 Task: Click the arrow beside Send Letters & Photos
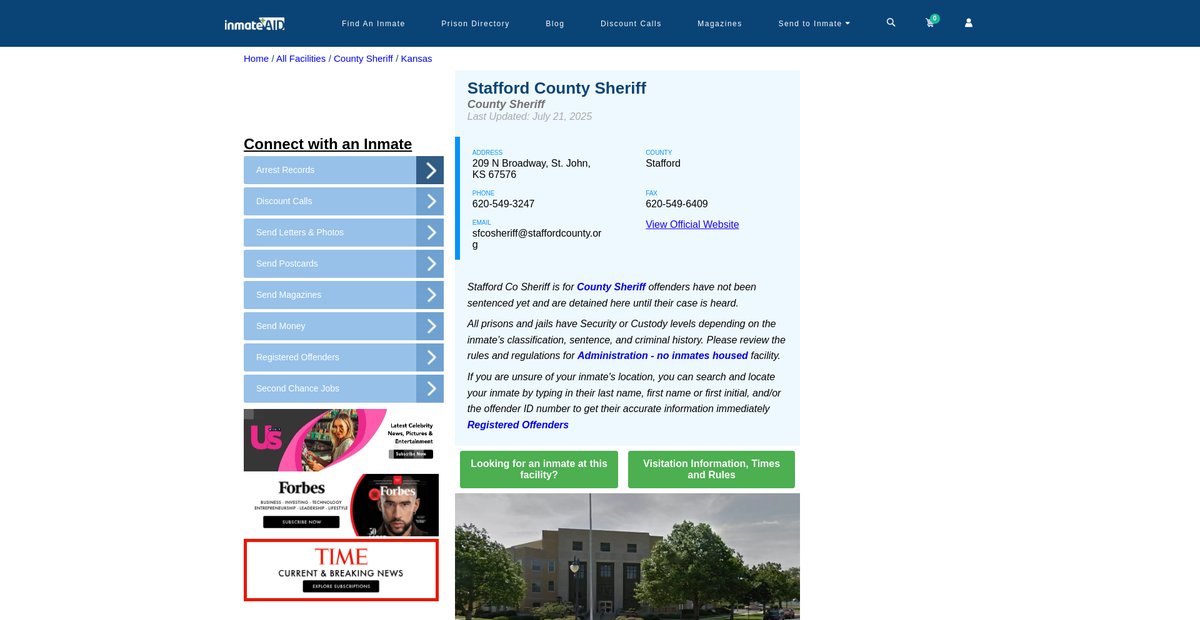coord(430,232)
